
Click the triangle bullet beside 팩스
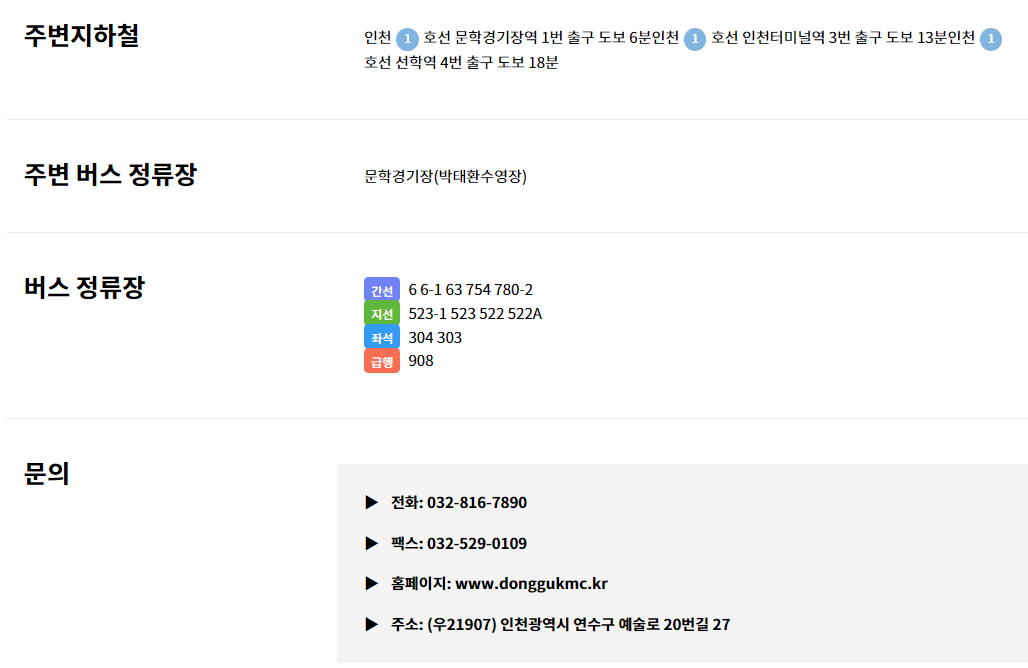372,543
